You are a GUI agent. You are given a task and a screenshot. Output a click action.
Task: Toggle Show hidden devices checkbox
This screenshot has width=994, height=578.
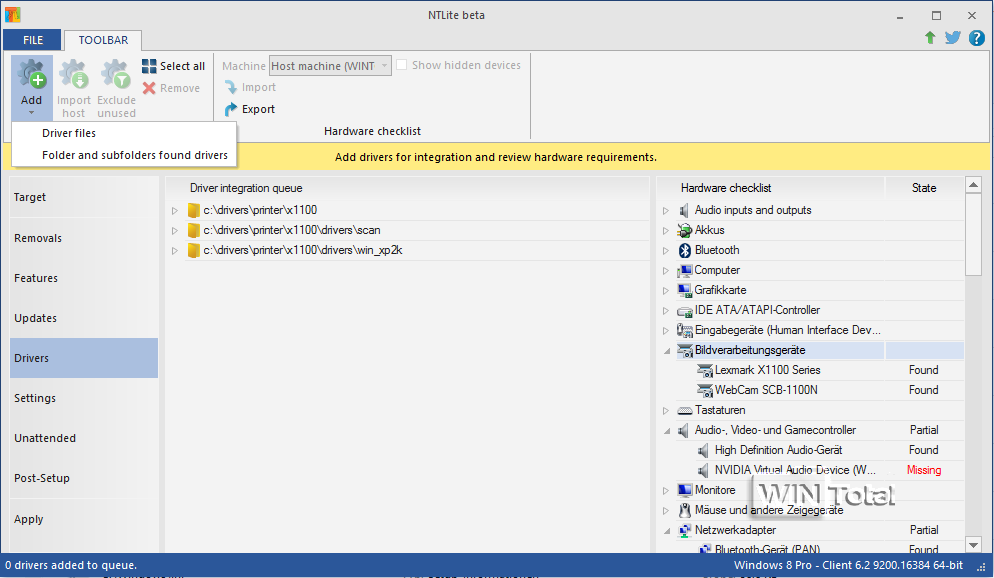point(402,66)
